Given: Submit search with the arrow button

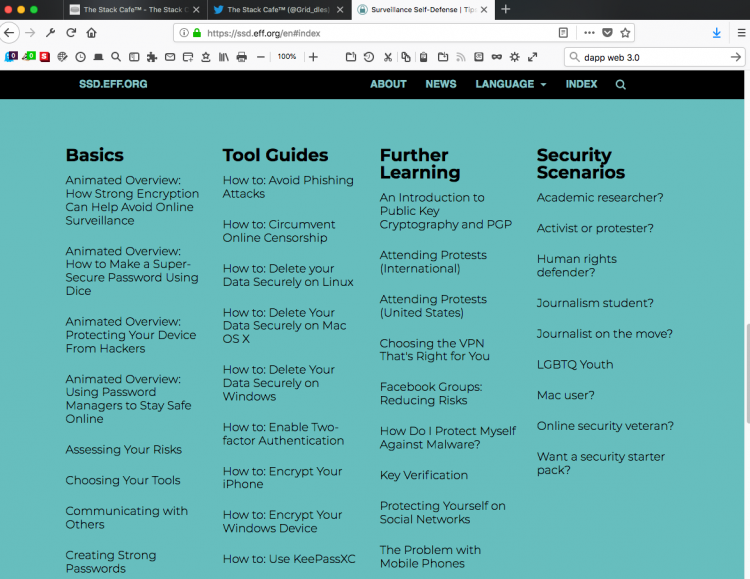Looking at the screenshot, I should (x=736, y=57).
